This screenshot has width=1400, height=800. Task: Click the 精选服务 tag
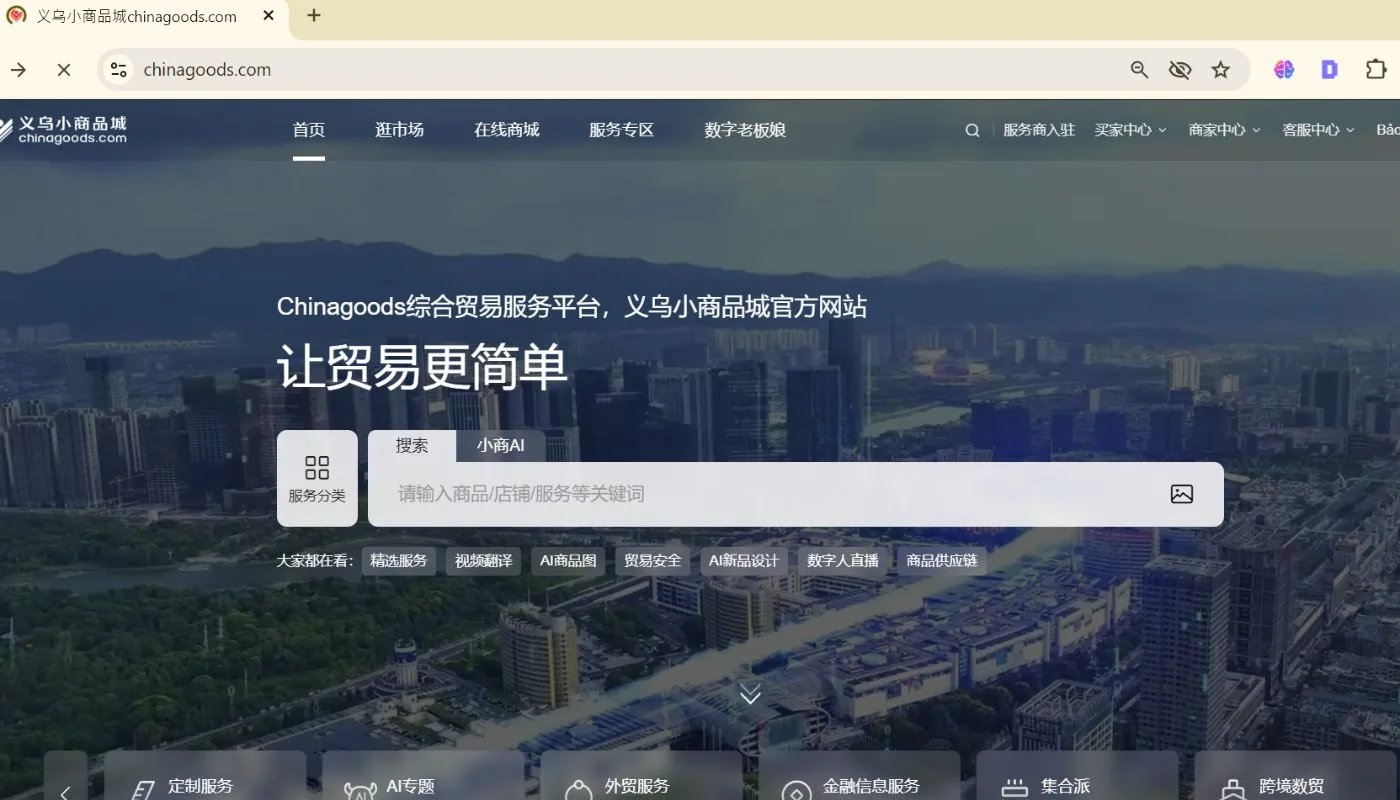[399, 561]
